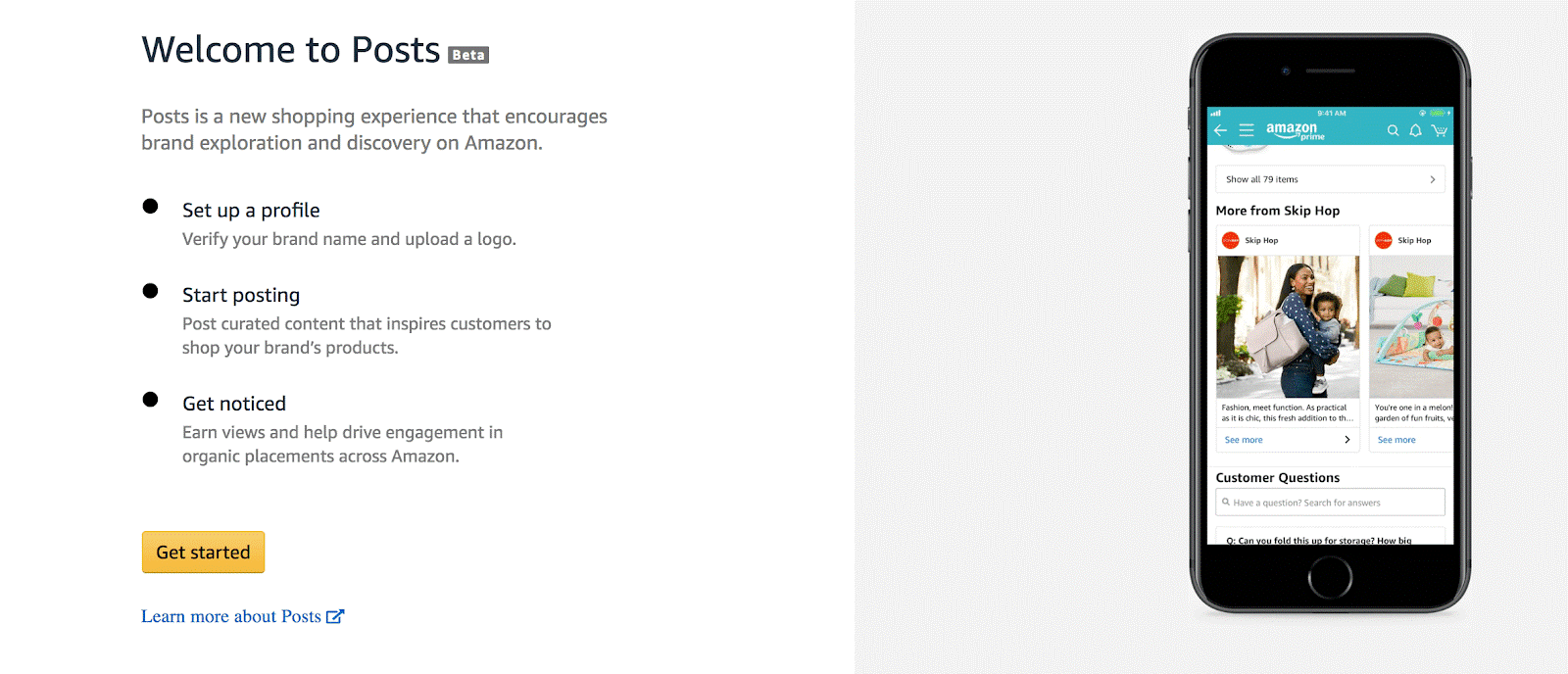Open the mother-and-baby post photo
1568x674 pixels.
tap(1288, 326)
